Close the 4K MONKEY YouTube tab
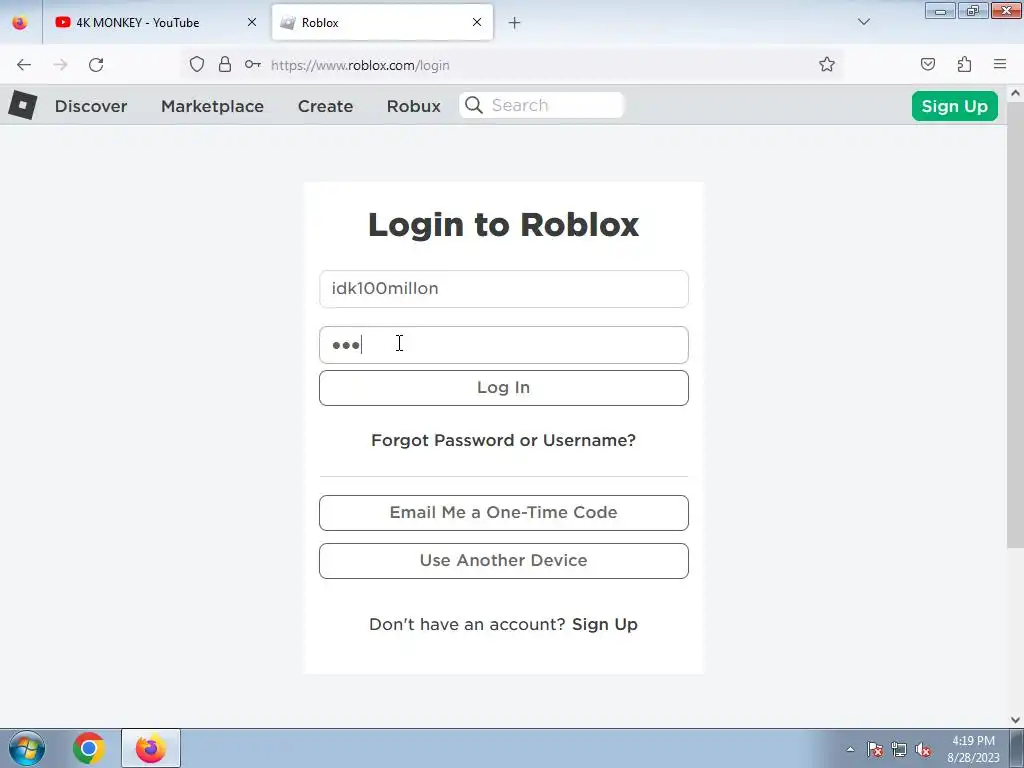Image resolution: width=1024 pixels, height=768 pixels. (252, 22)
